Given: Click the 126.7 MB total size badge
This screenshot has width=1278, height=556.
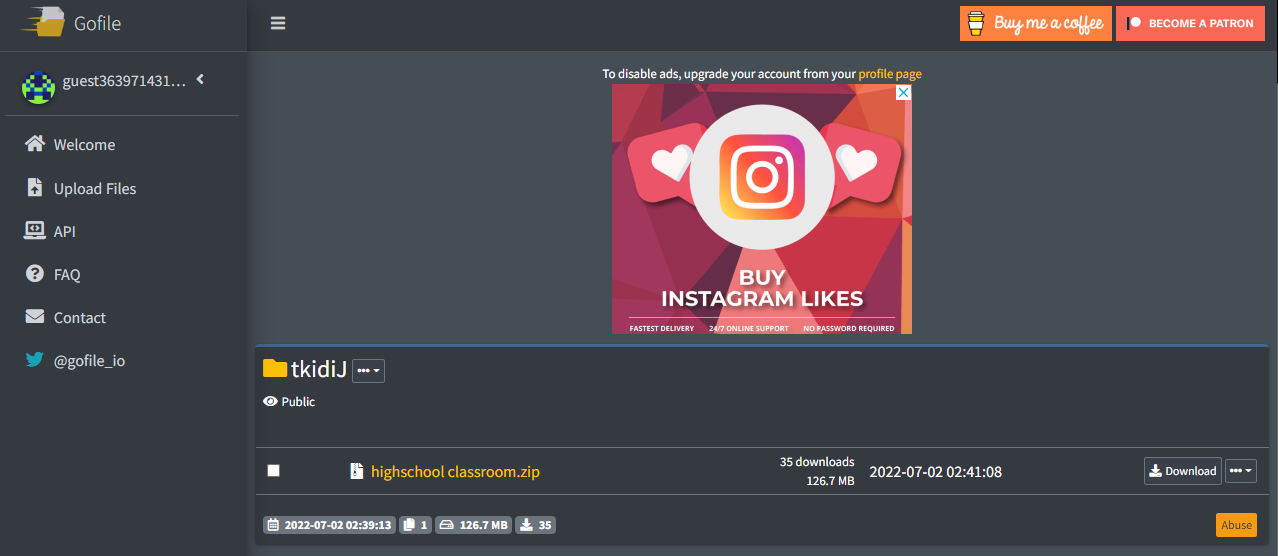Looking at the screenshot, I should 474,525.
